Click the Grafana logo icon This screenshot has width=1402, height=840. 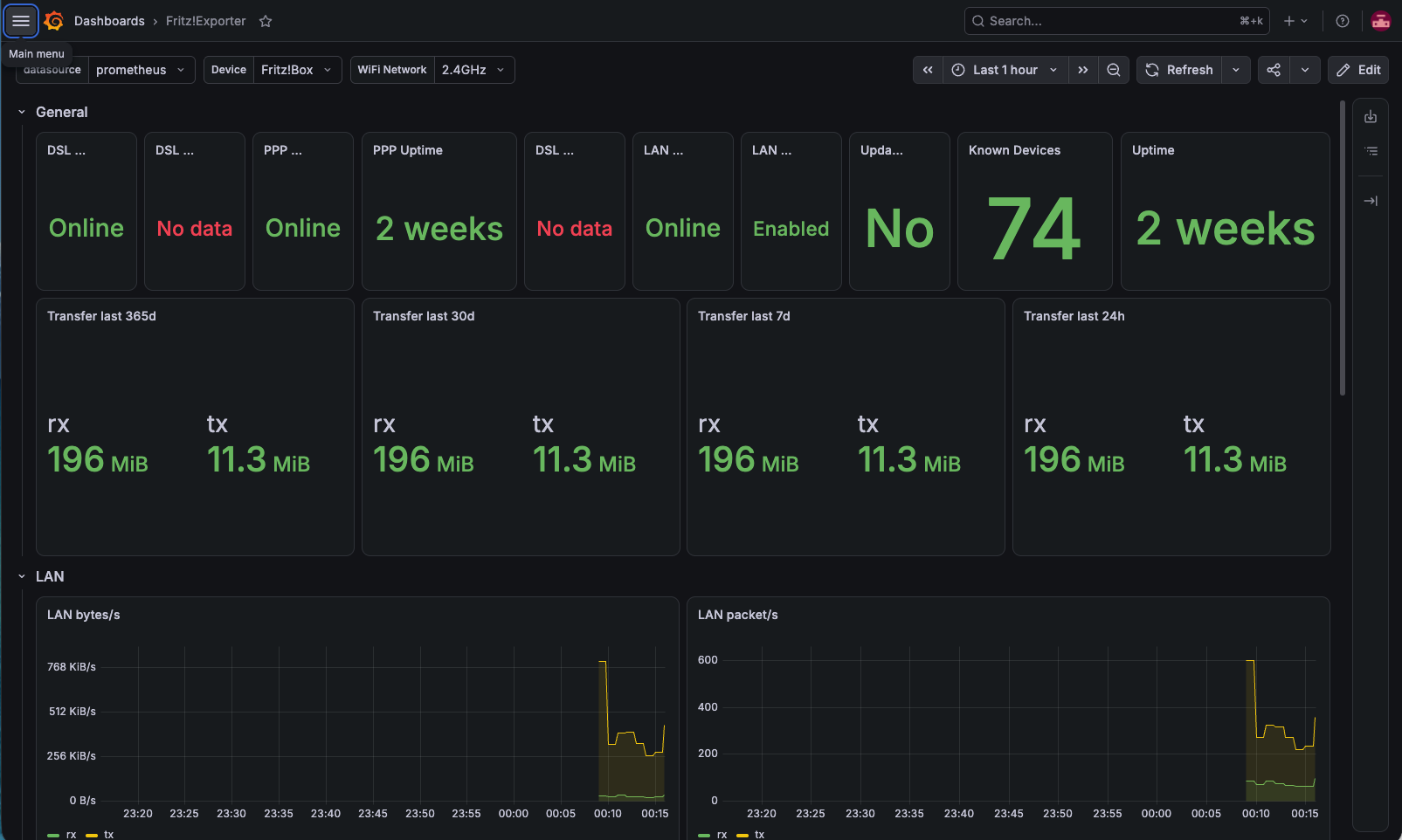tap(54, 21)
